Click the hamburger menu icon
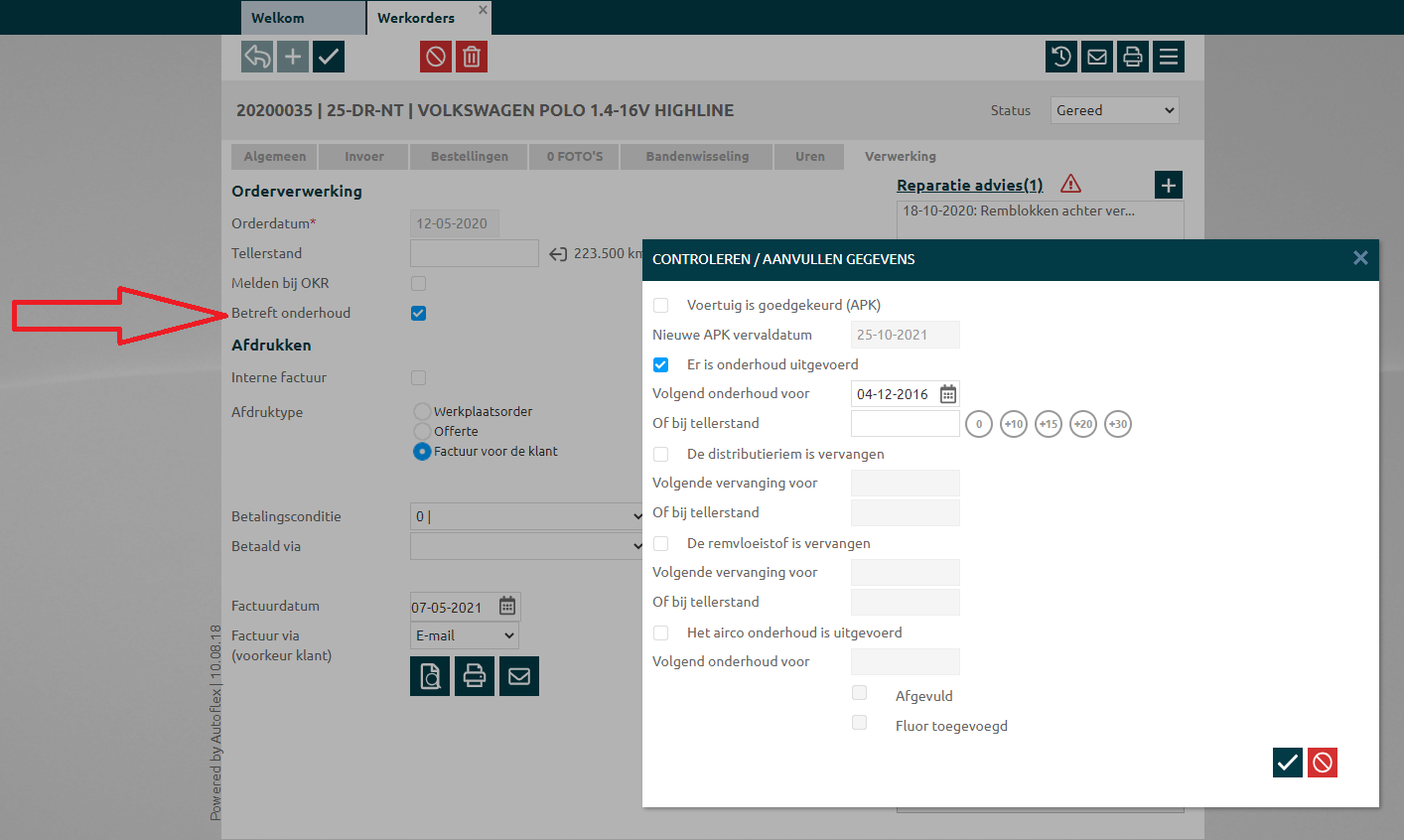This screenshot has width=1404, height=840. 1169,57
